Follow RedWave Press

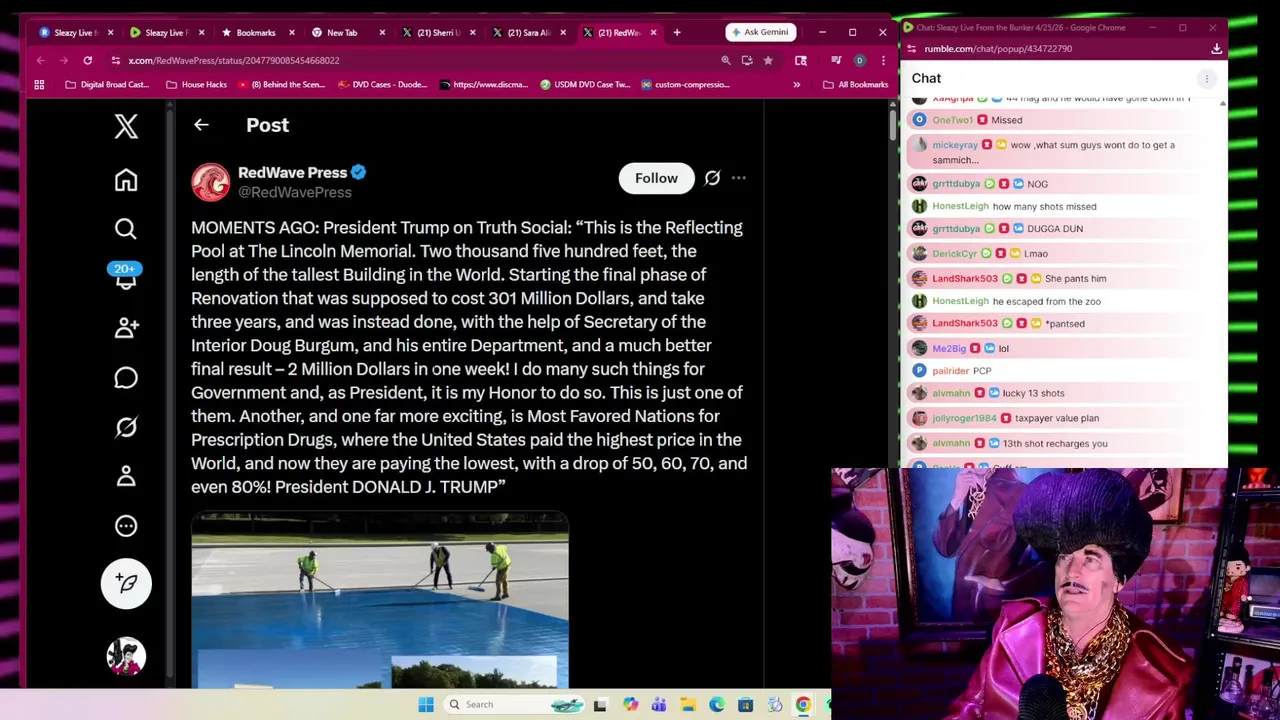(656, 178)
